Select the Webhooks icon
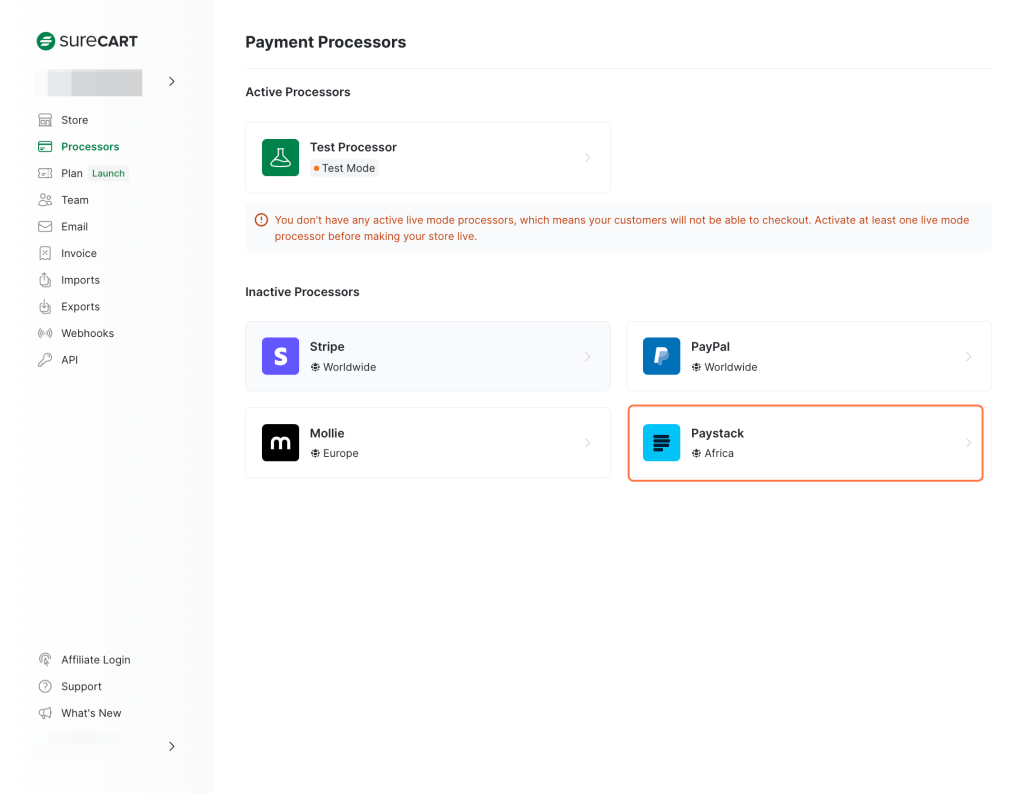Screen dimensions: 1024x793 46,332
